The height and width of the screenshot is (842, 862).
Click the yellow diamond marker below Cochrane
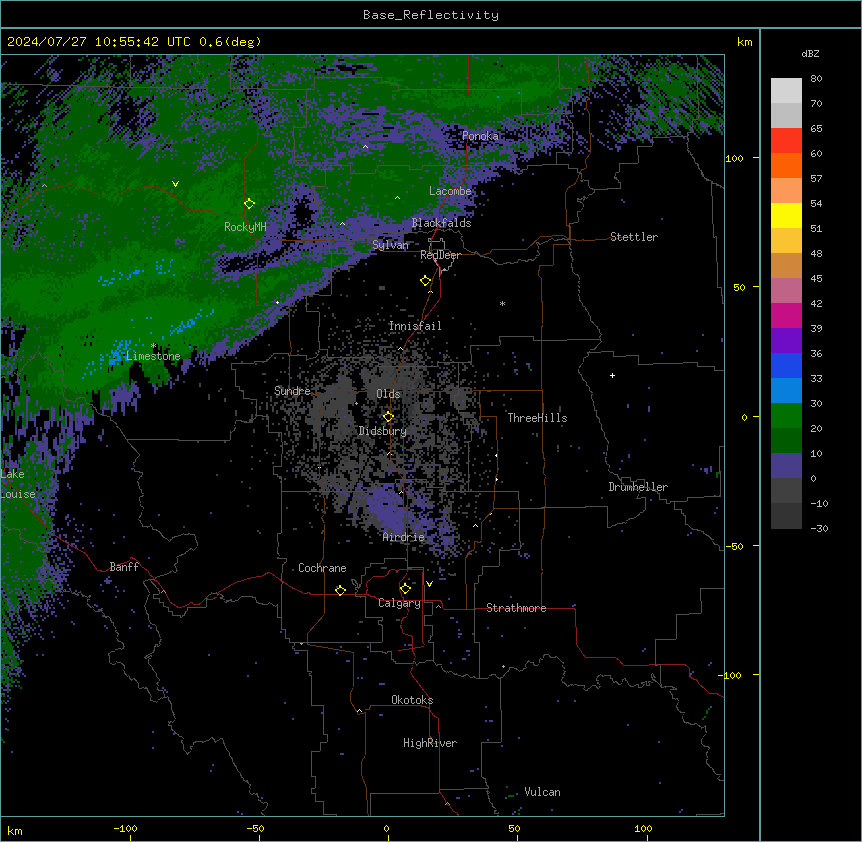pyautogui.click(x=340, y=590)
